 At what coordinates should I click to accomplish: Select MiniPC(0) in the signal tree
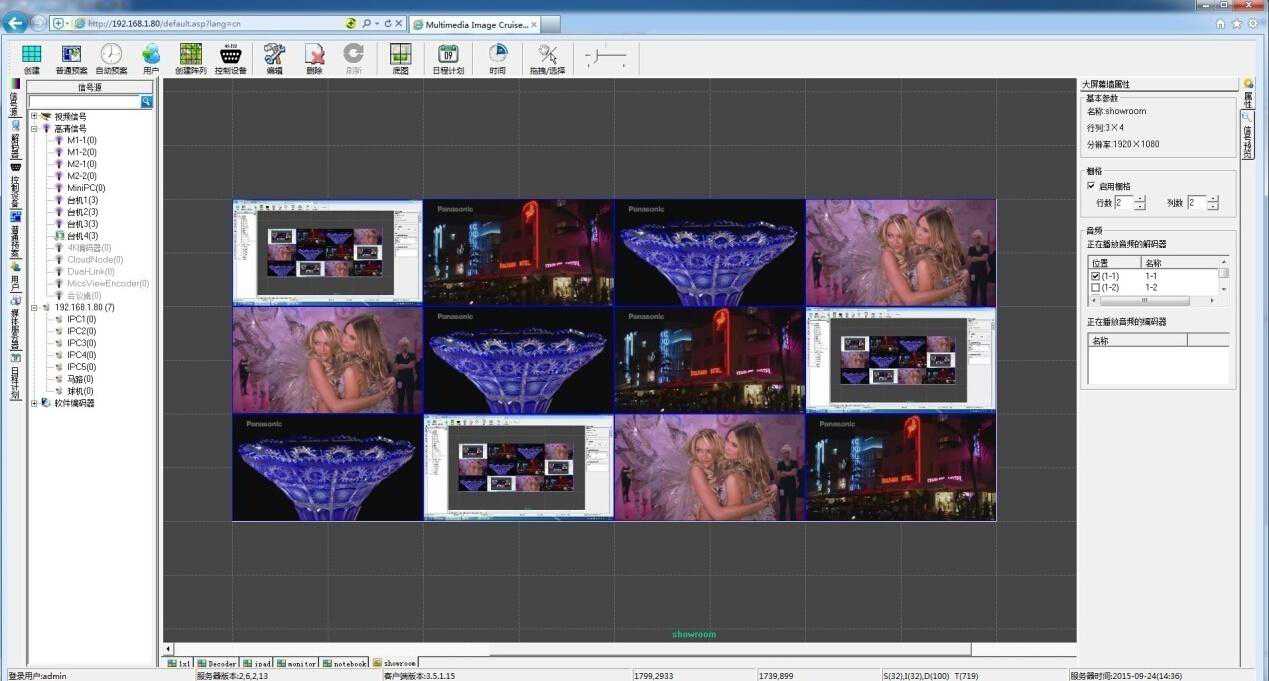[86, 188]
